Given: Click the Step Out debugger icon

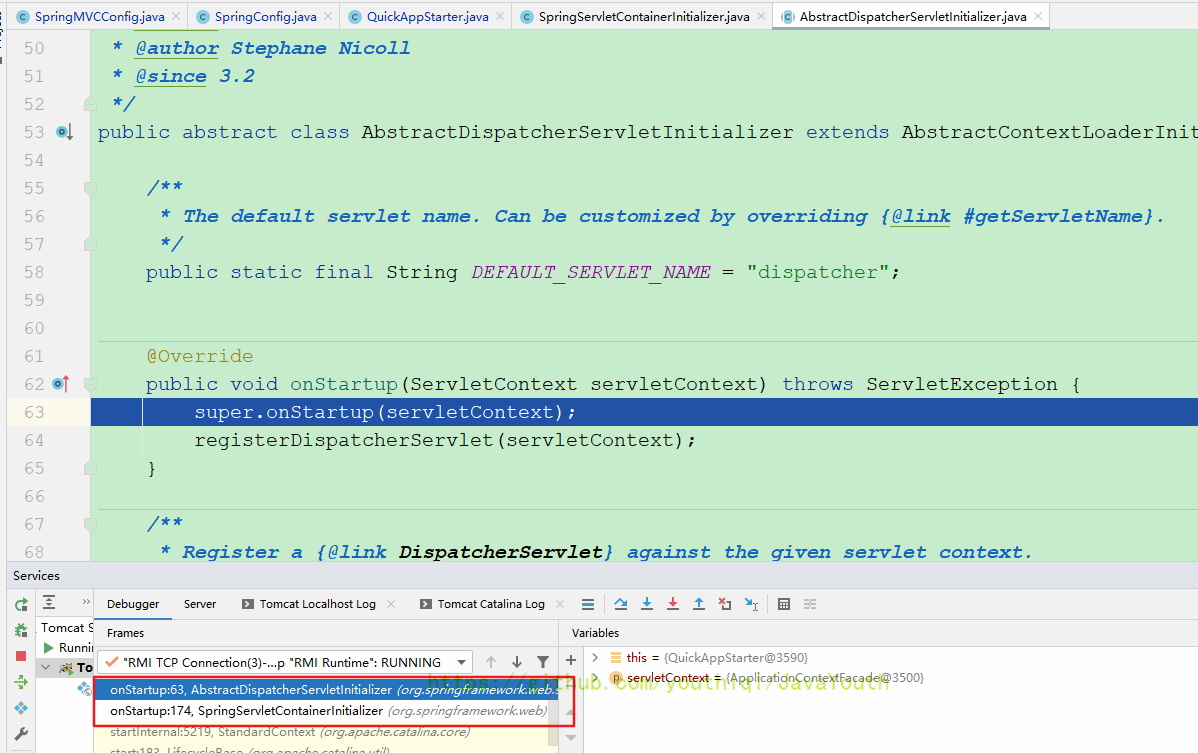Looking at the screenshot, I should [x=699, y=604].
